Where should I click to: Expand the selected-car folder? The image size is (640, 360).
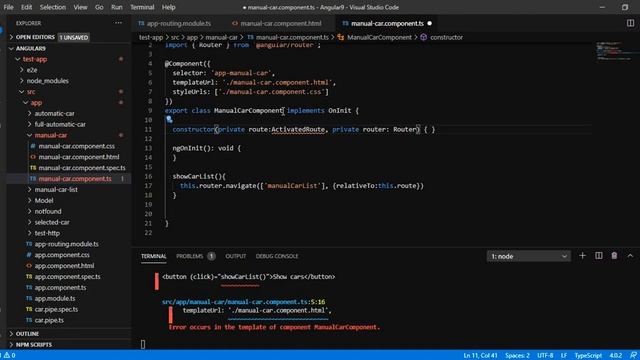52,222
